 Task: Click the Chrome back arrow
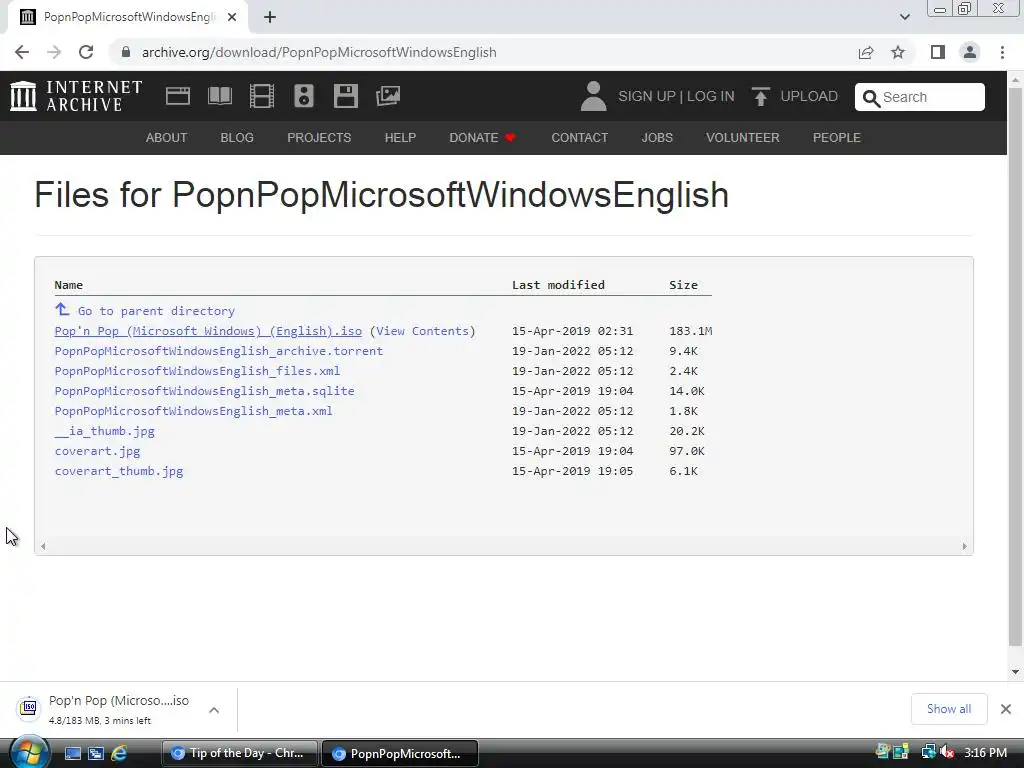point(22,52)
